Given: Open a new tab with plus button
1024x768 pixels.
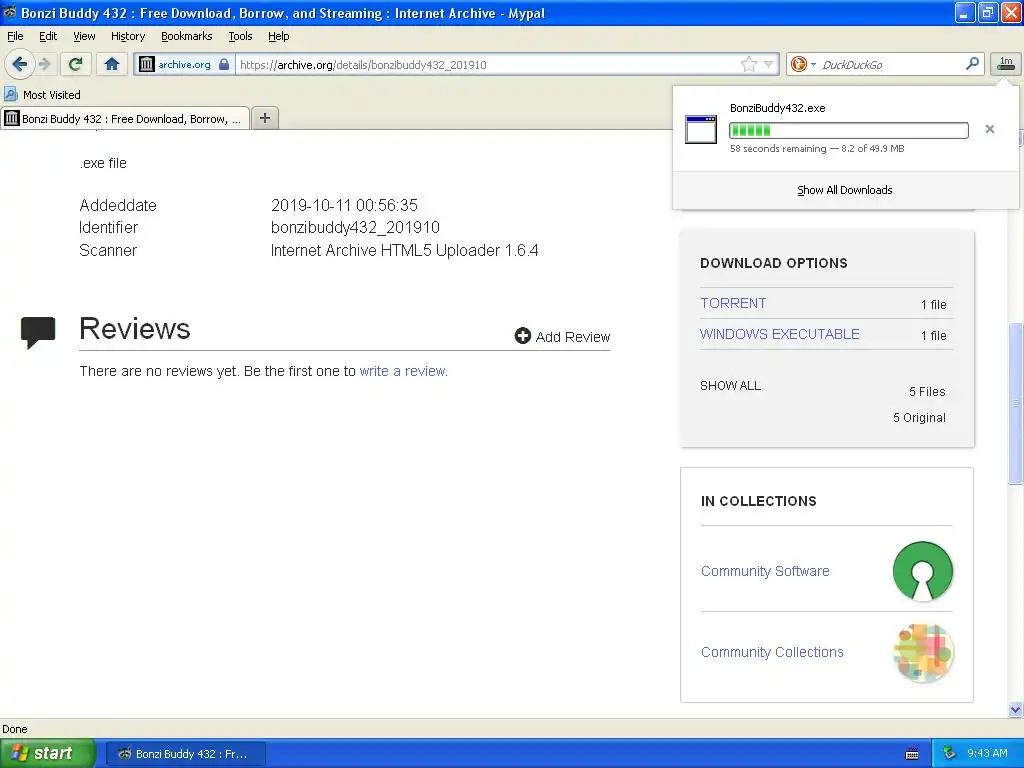Looking at the screenshot, I should pos(264,118).
